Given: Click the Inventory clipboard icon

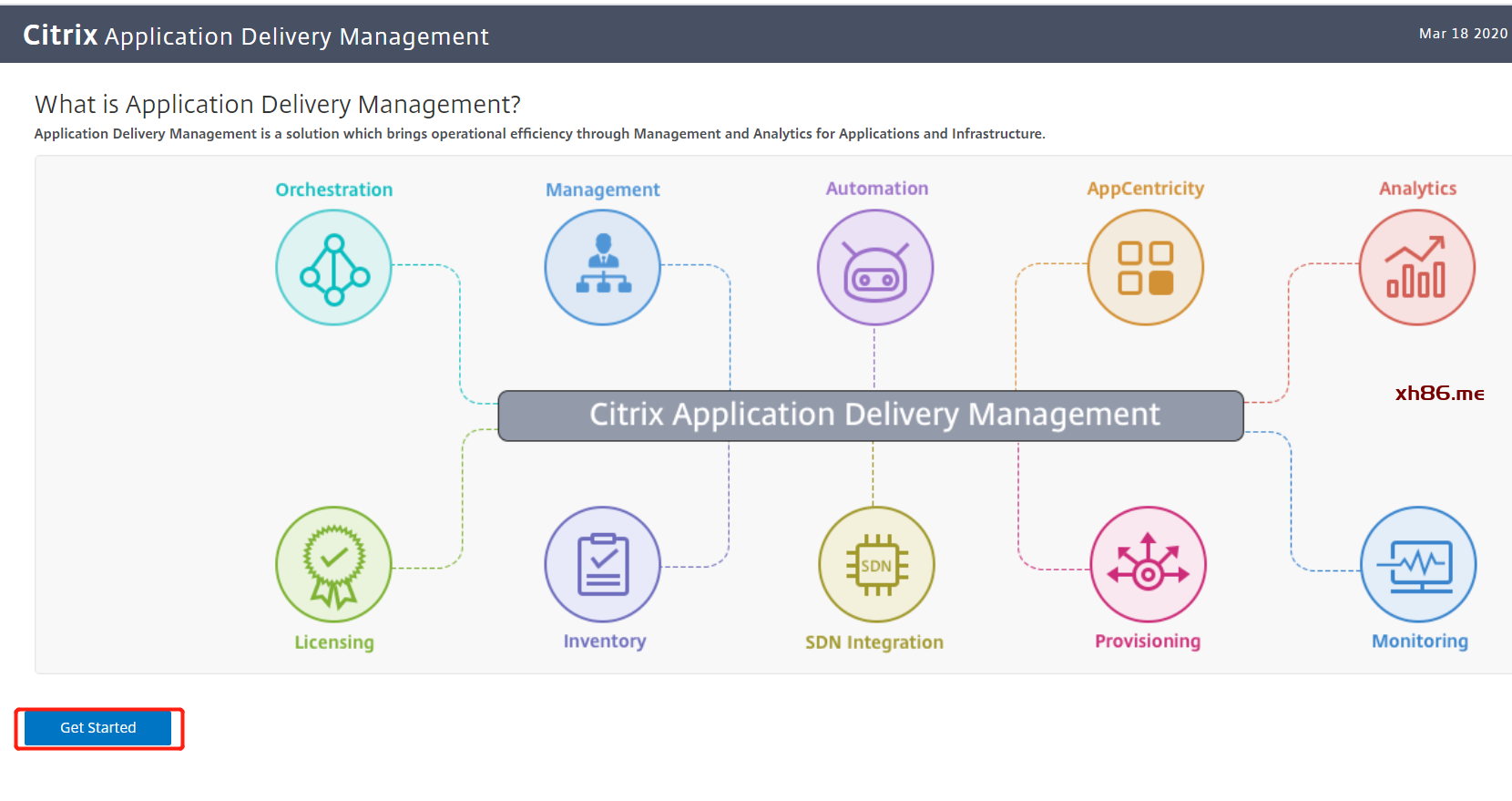Looking at the screenshot, I should tap(603, 565).
